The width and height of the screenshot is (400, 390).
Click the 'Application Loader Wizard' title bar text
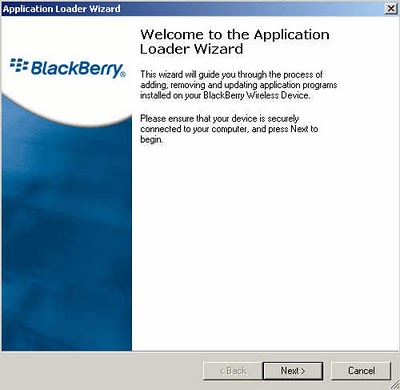click(62, 9)
